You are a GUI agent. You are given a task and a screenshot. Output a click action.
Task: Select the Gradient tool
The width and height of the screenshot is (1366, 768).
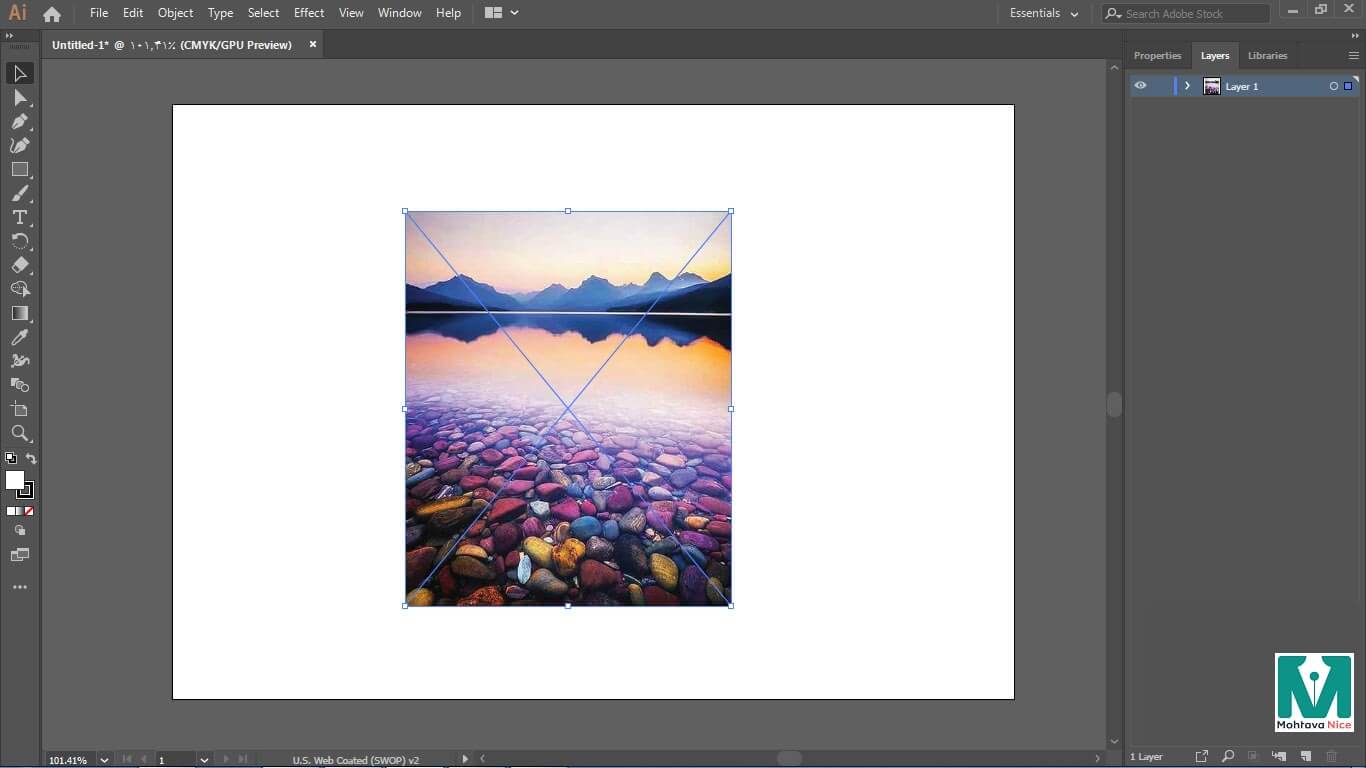pos(20,314)
